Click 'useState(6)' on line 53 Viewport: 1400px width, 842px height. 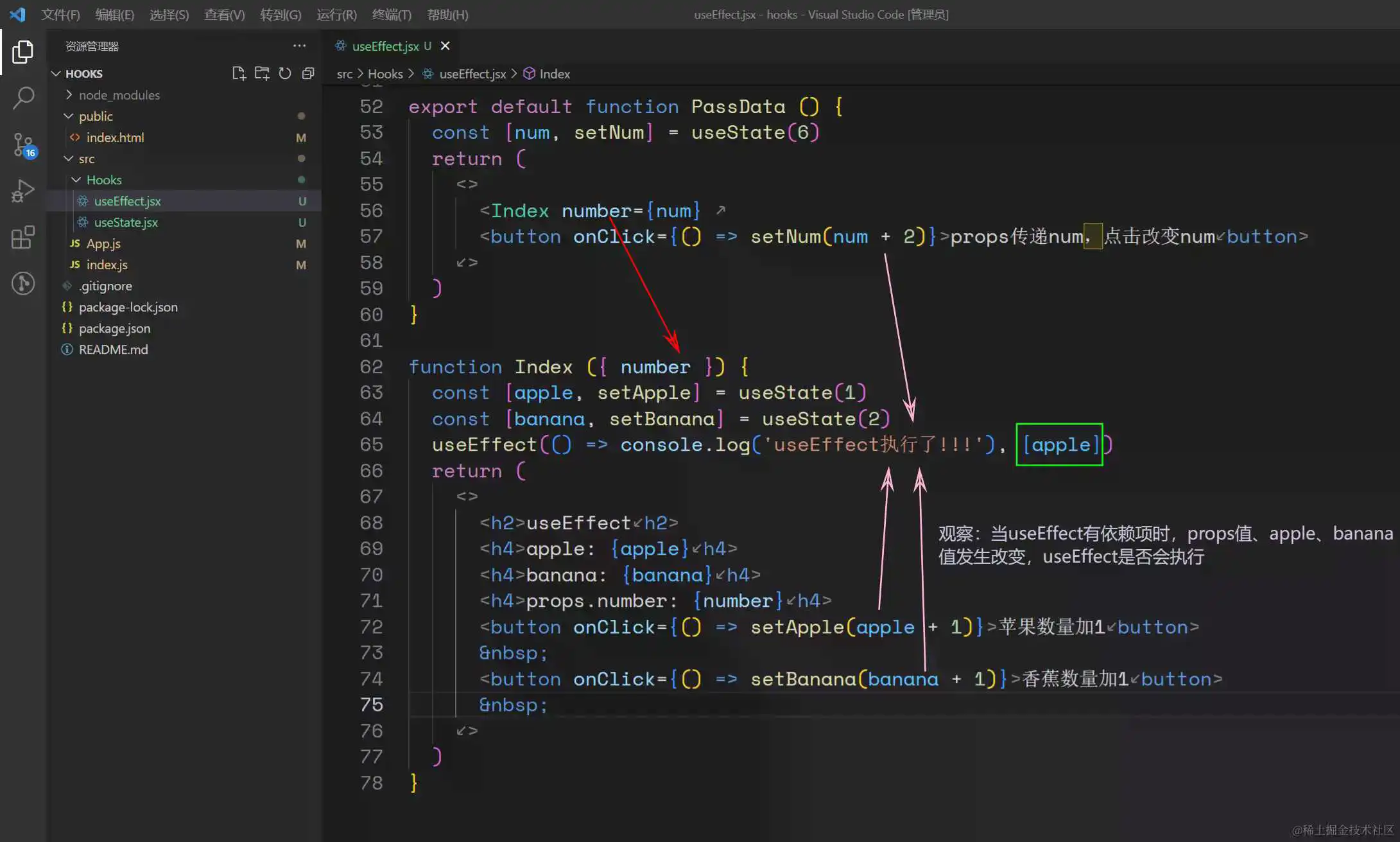tap(756, 132)
